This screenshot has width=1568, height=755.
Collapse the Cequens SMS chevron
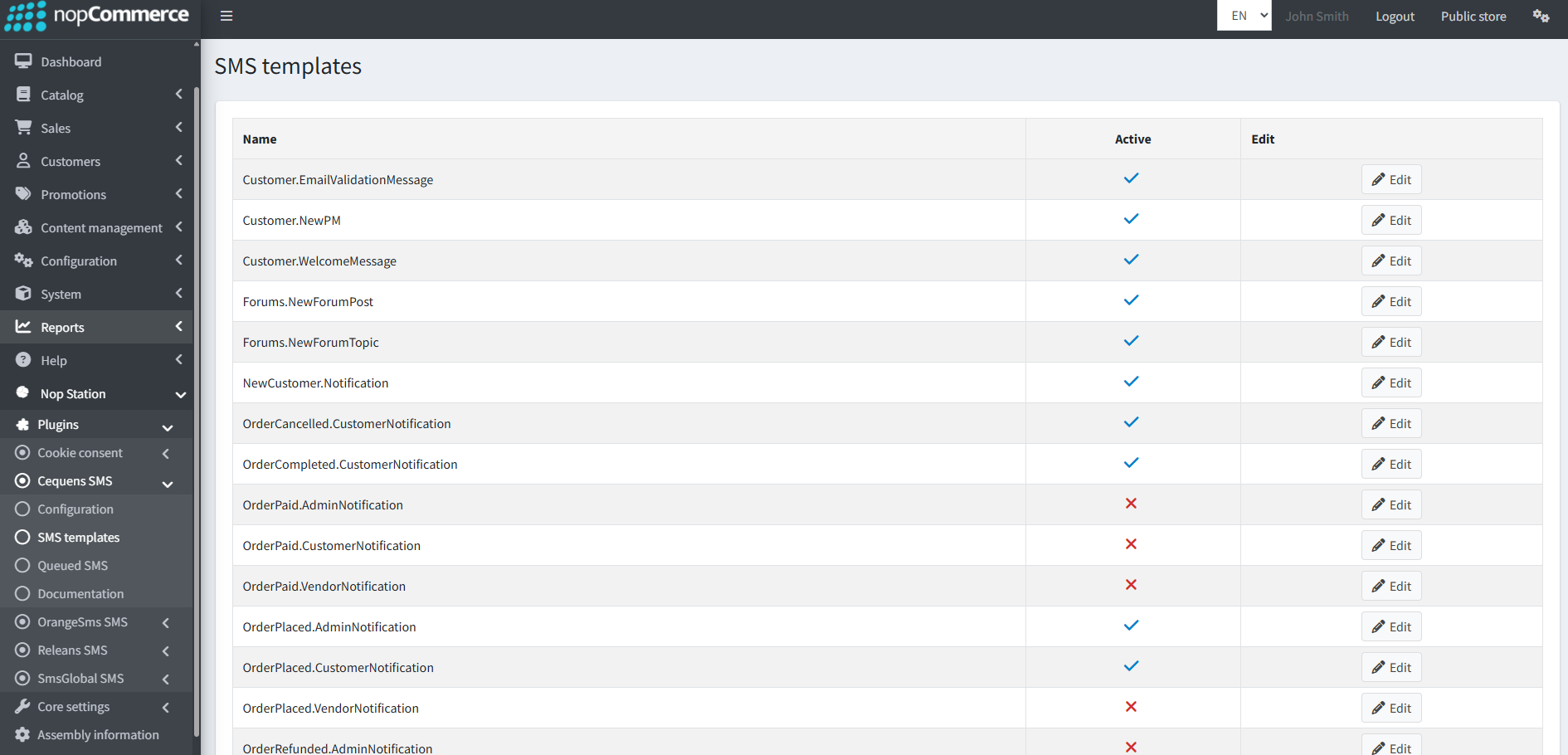[x=167, y=485]
